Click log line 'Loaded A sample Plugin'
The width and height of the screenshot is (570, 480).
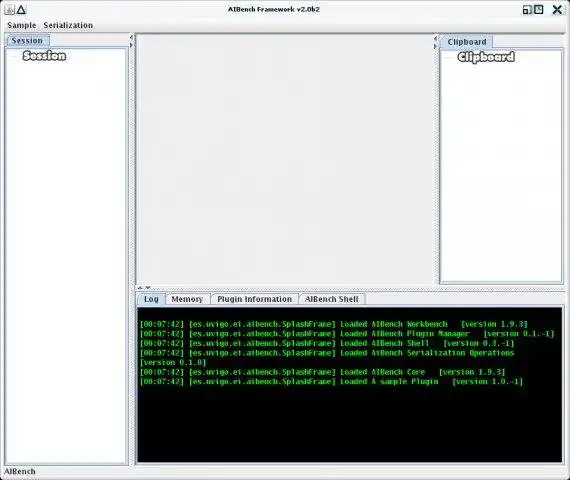pyautogui.click(x=332, y=381)
